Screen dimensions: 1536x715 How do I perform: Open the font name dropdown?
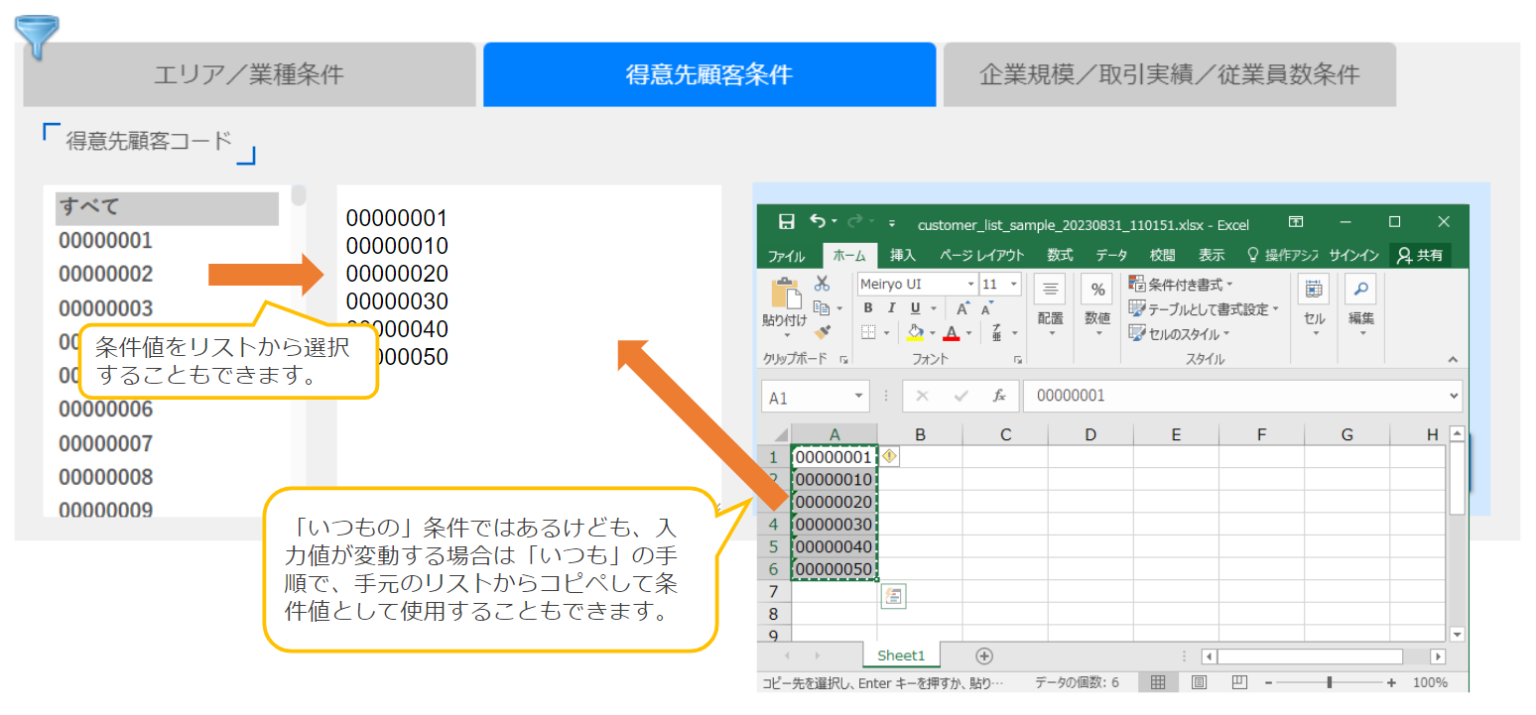(x=970, y=284)
